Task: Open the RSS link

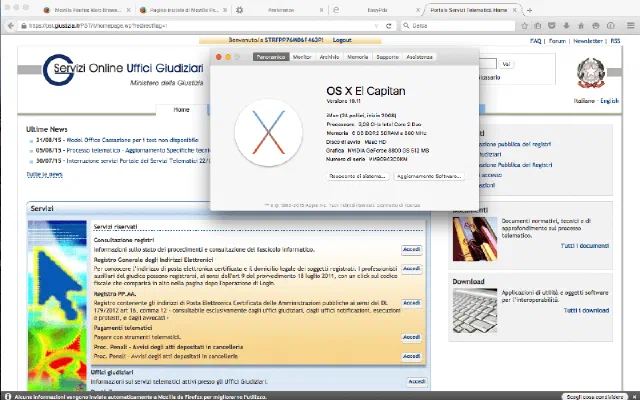Action: point(615,41)
